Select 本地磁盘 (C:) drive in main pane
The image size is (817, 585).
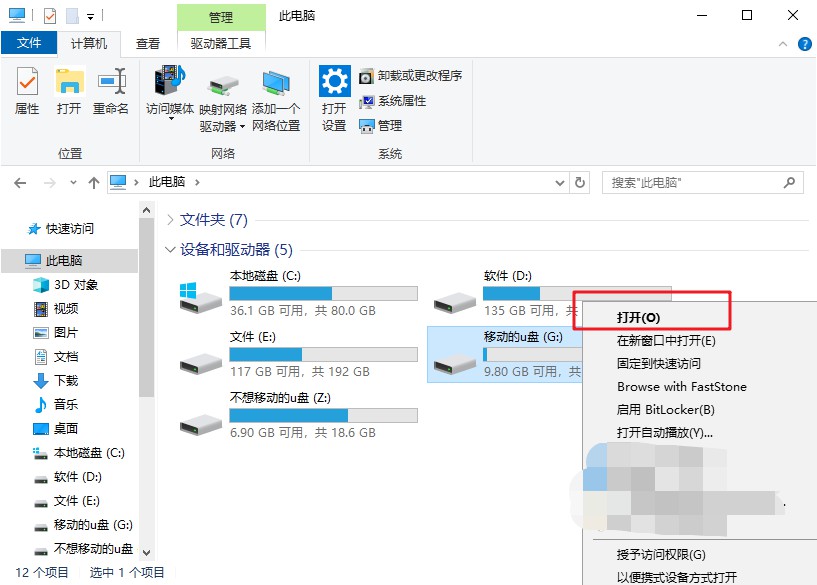pos(299,292)
